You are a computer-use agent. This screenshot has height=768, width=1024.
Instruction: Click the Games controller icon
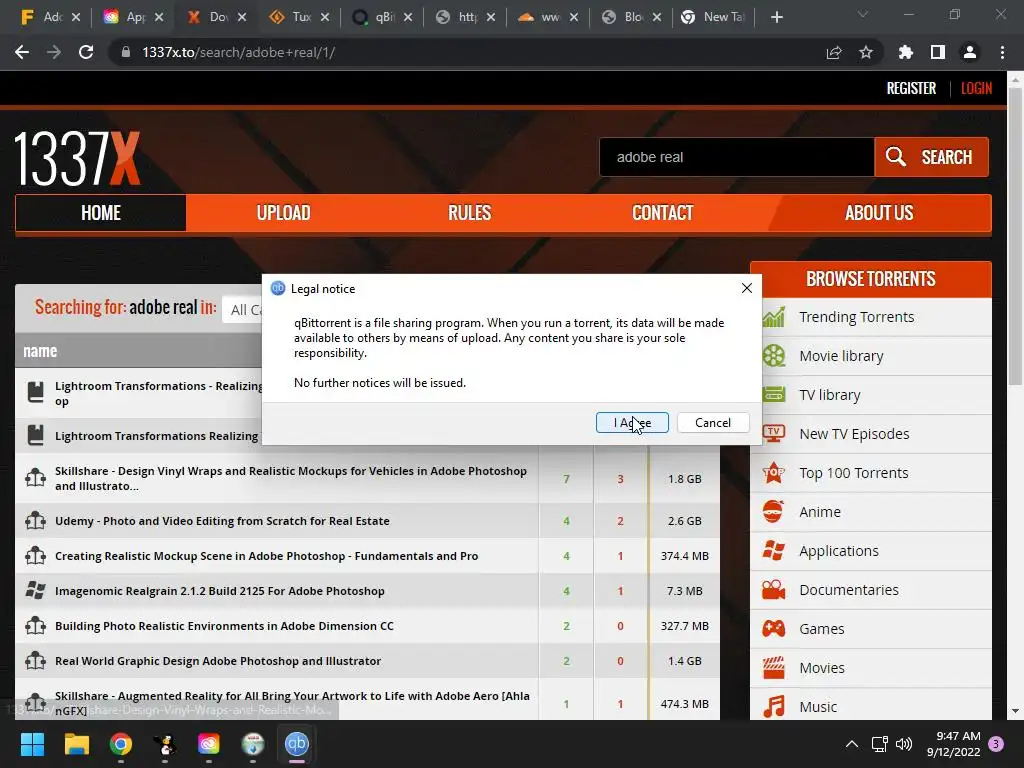(x=774, y=629)
